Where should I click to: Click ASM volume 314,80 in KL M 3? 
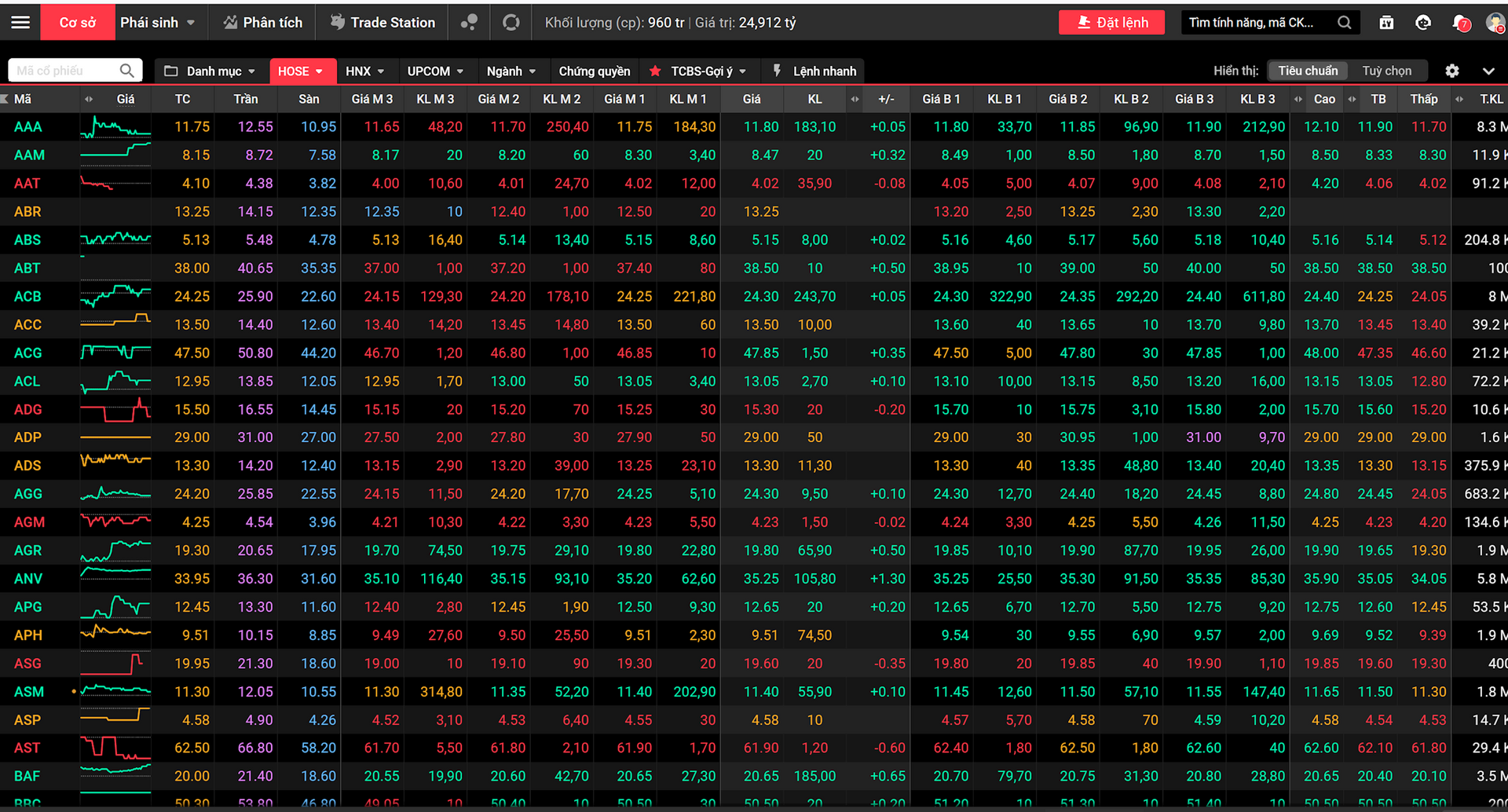pyautogui.click(x=441, y=692)
